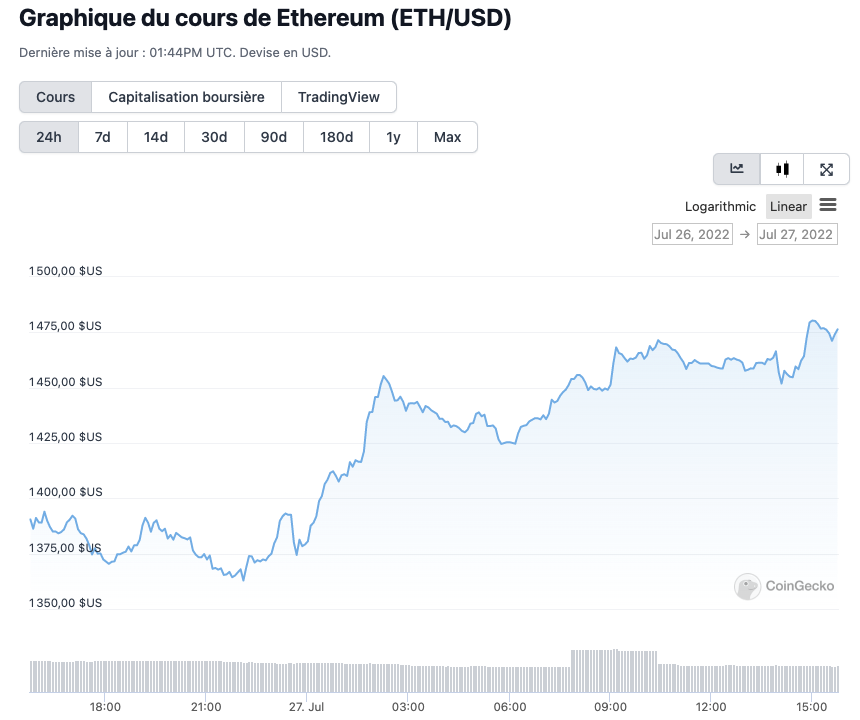
Task: Switch to line chart view
Action: pyautogui.click(x=737, y=169)
